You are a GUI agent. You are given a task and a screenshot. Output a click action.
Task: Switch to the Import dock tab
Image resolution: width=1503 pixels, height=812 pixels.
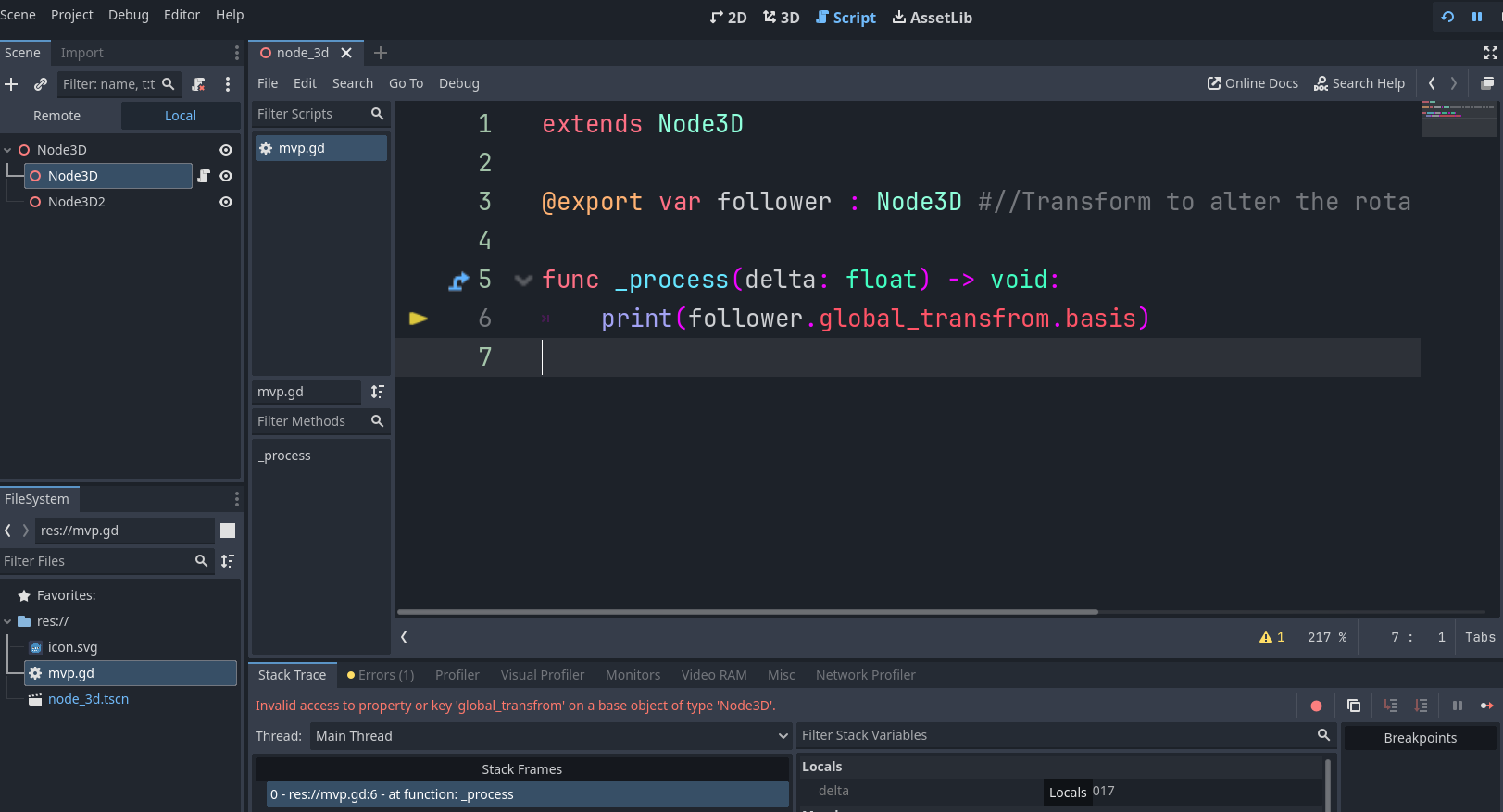click(x=82, y=53)
